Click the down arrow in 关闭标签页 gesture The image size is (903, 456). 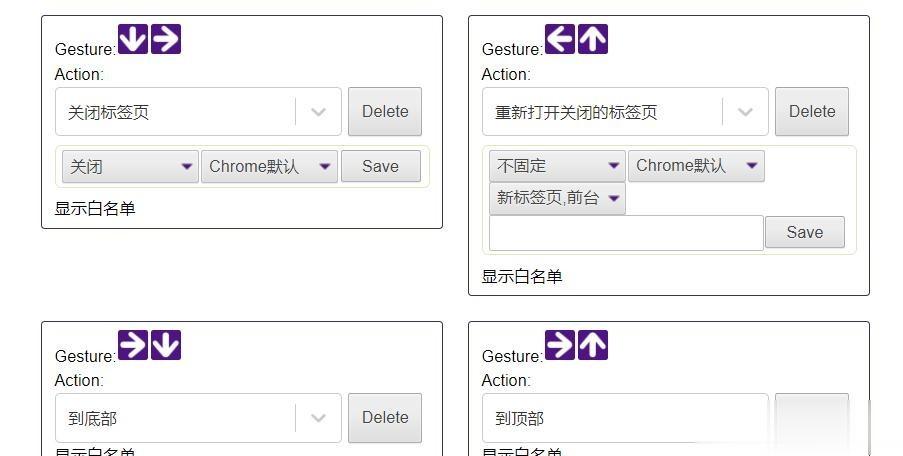point(133,40)
